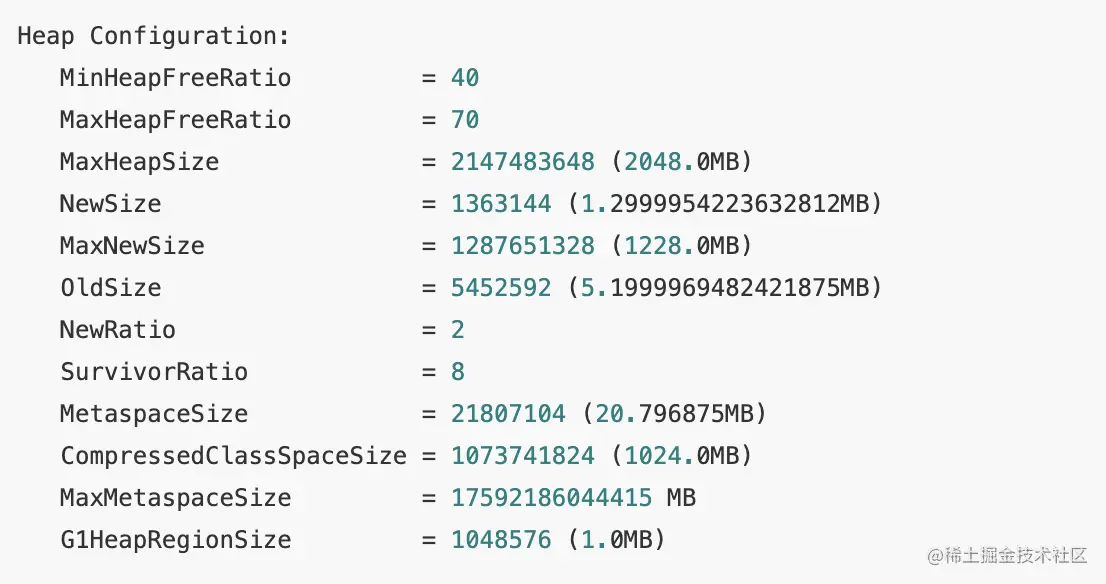The width and height of the screenshot is (1106, 584).
Task: Click the MaxHeapSize label
Action: coord(139,162)
